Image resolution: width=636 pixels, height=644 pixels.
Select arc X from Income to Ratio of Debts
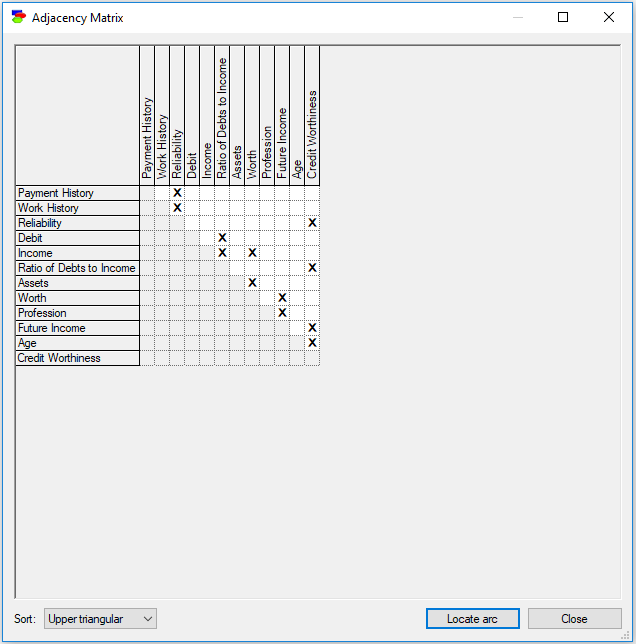coord(222,253)
